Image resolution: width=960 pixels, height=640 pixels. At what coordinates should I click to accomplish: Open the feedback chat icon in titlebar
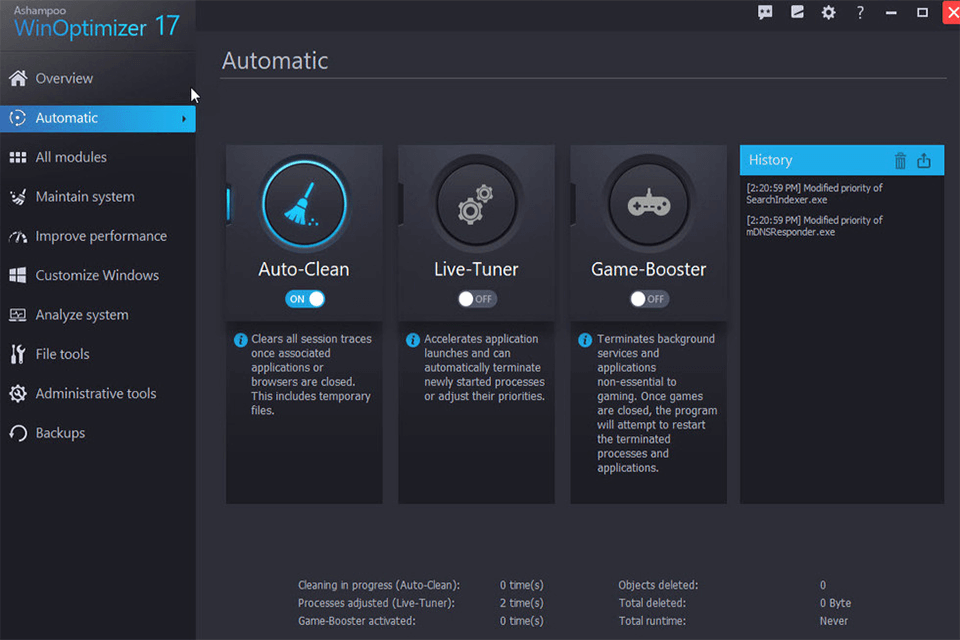pyautogui.click(x=765, y=13)
